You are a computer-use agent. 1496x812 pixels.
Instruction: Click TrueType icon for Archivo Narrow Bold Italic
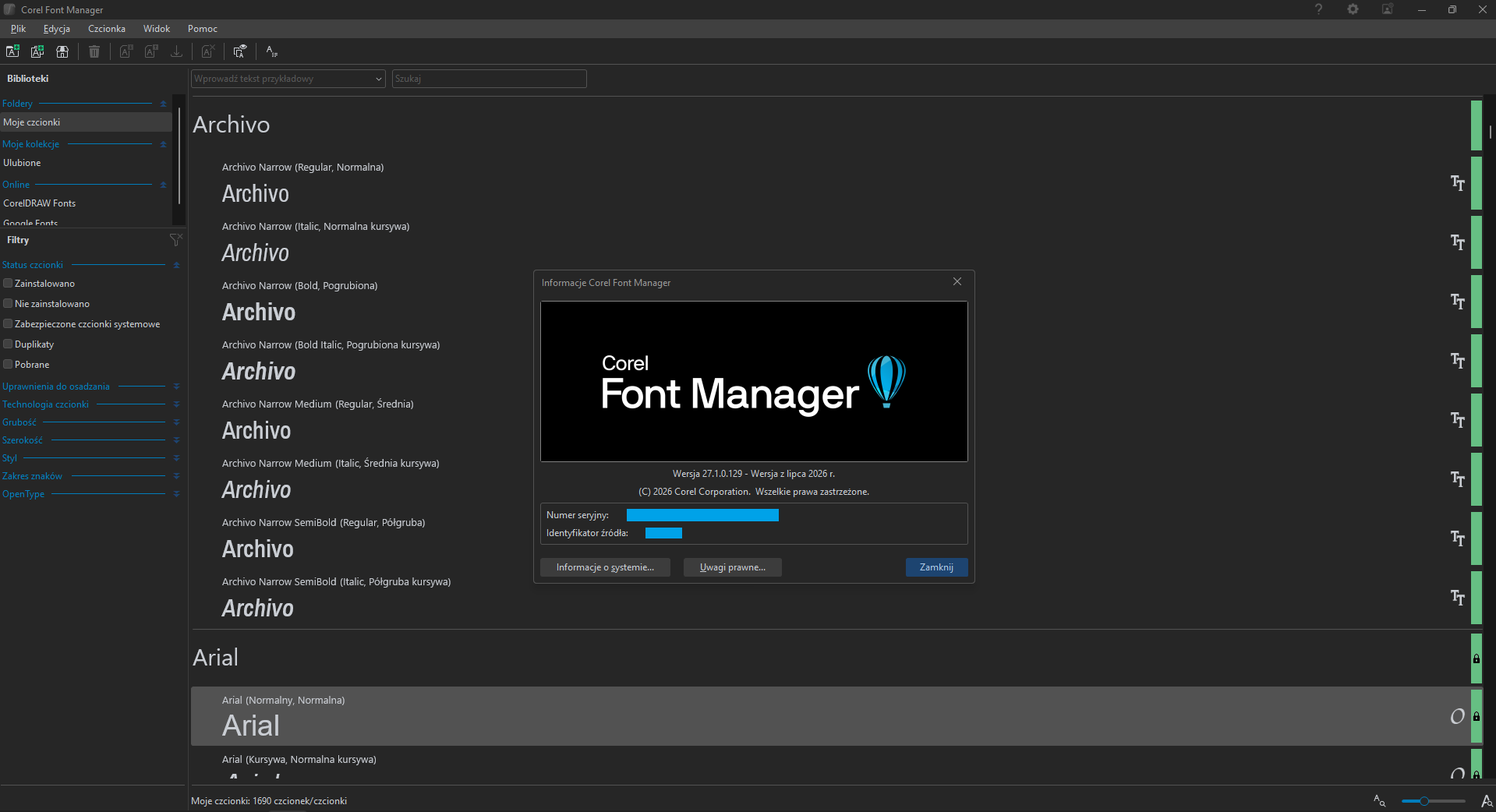tap(1457, 361)
